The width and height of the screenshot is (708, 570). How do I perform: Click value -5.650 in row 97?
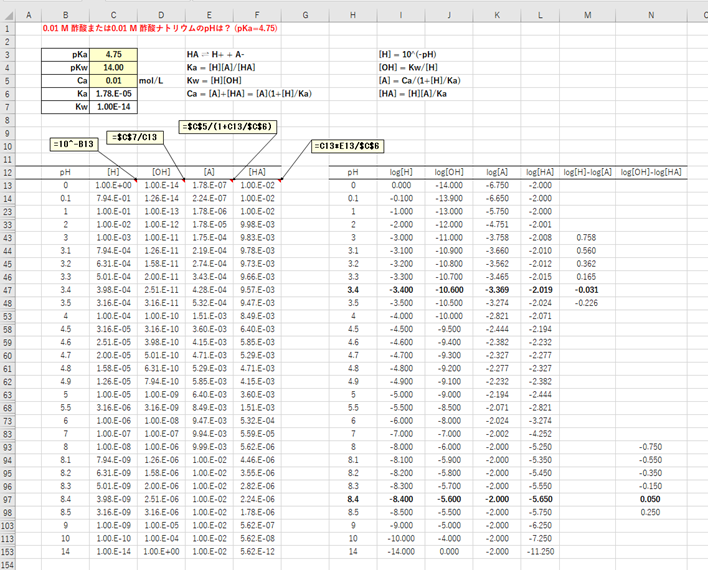(x=540, y=500)
